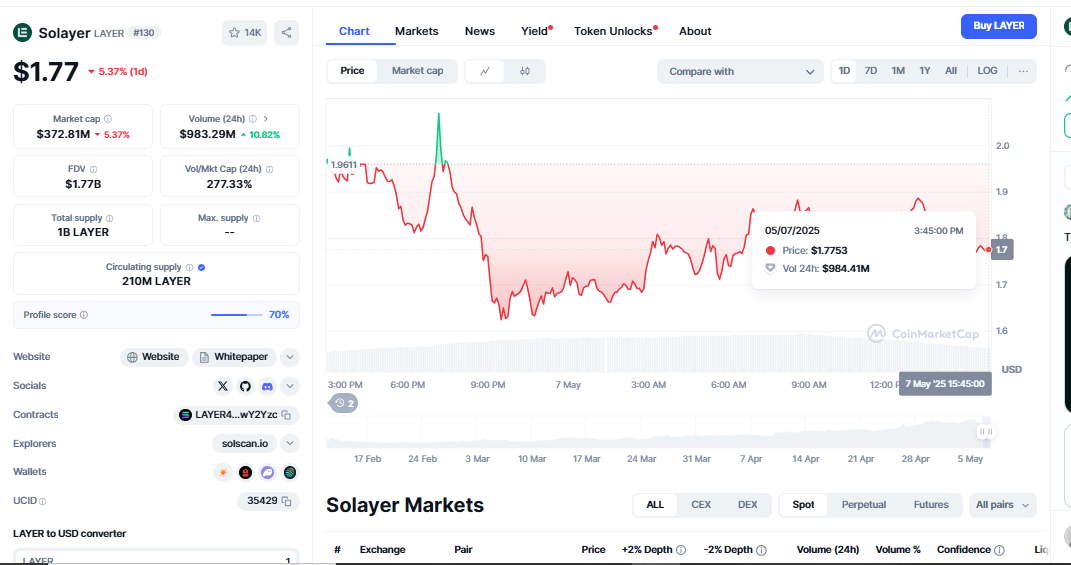Set chart range to All

pos(951,71)
